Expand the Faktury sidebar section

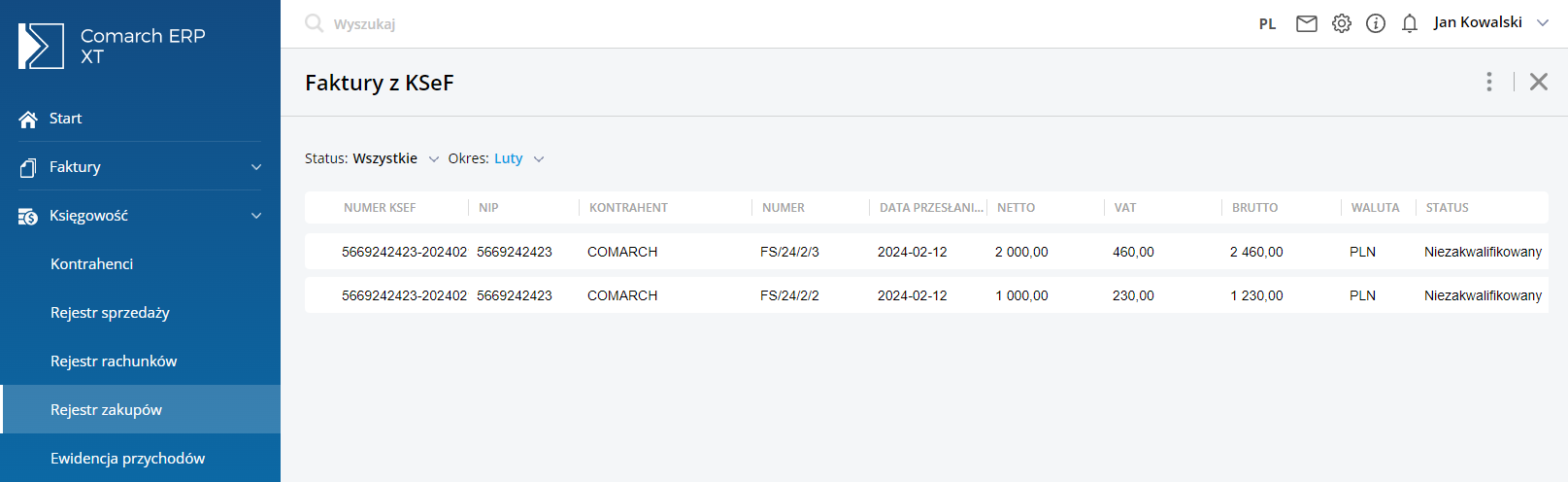(x=256, y=167)
